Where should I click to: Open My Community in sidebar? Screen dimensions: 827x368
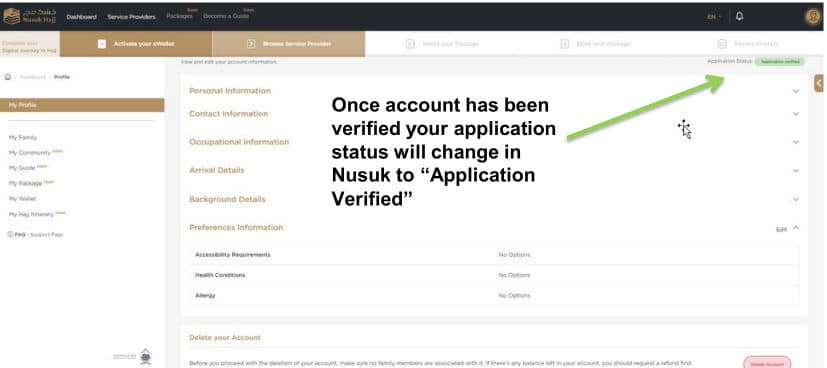point(30,153)
